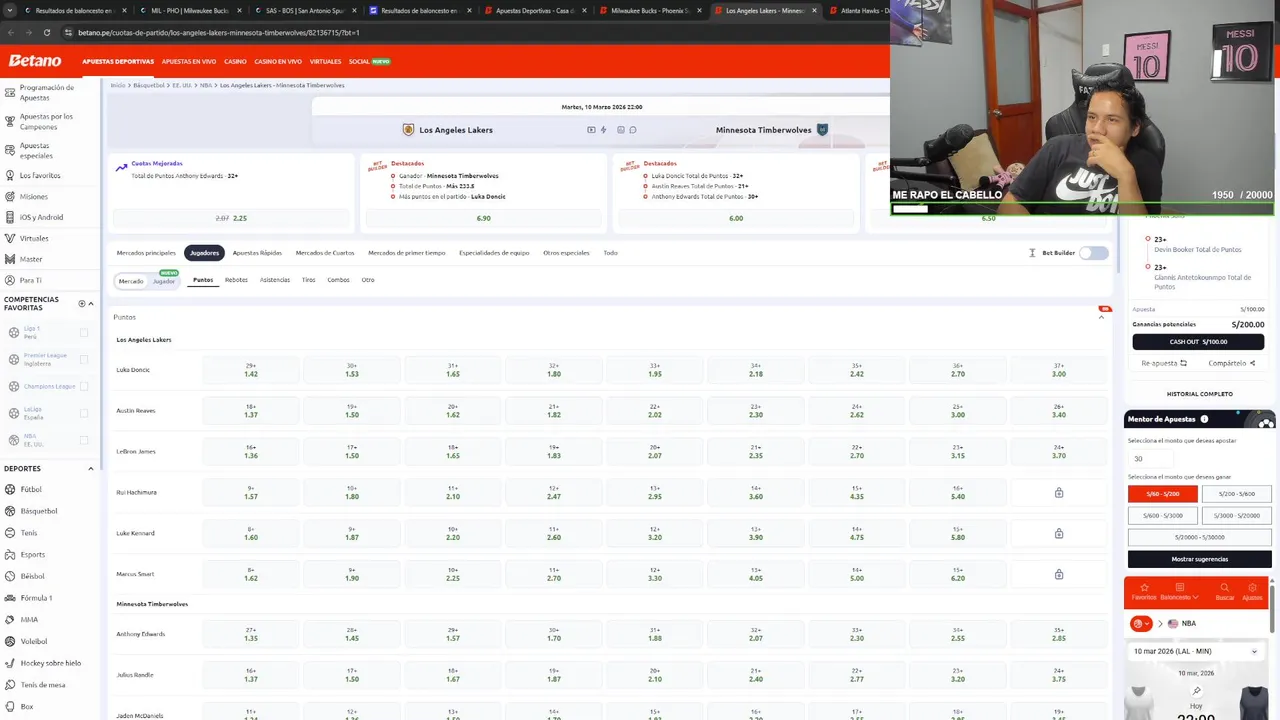
Task: Click the CASH OUT S/100.00 button
Action: (1198, 342)
